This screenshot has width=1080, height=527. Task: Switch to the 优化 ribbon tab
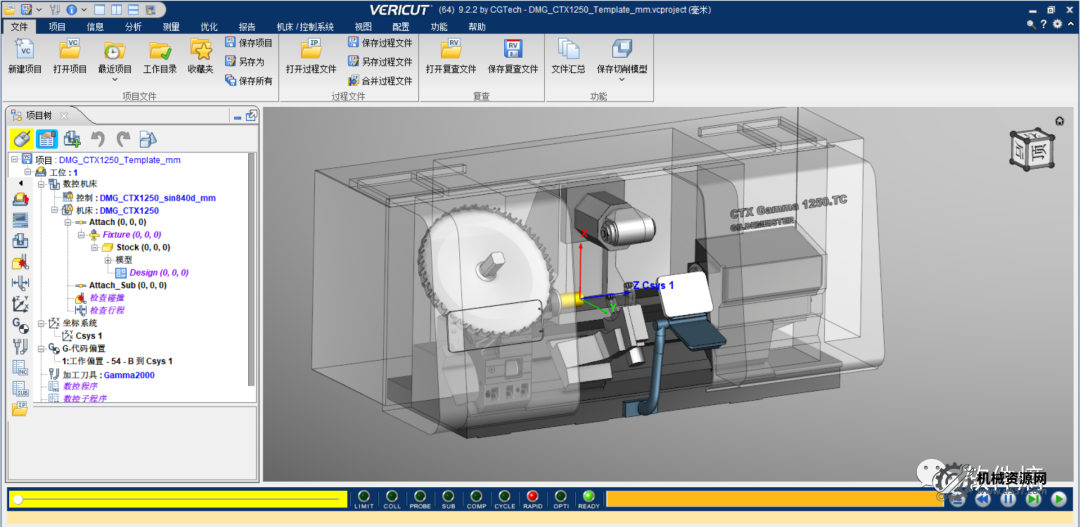click(209, 27)
